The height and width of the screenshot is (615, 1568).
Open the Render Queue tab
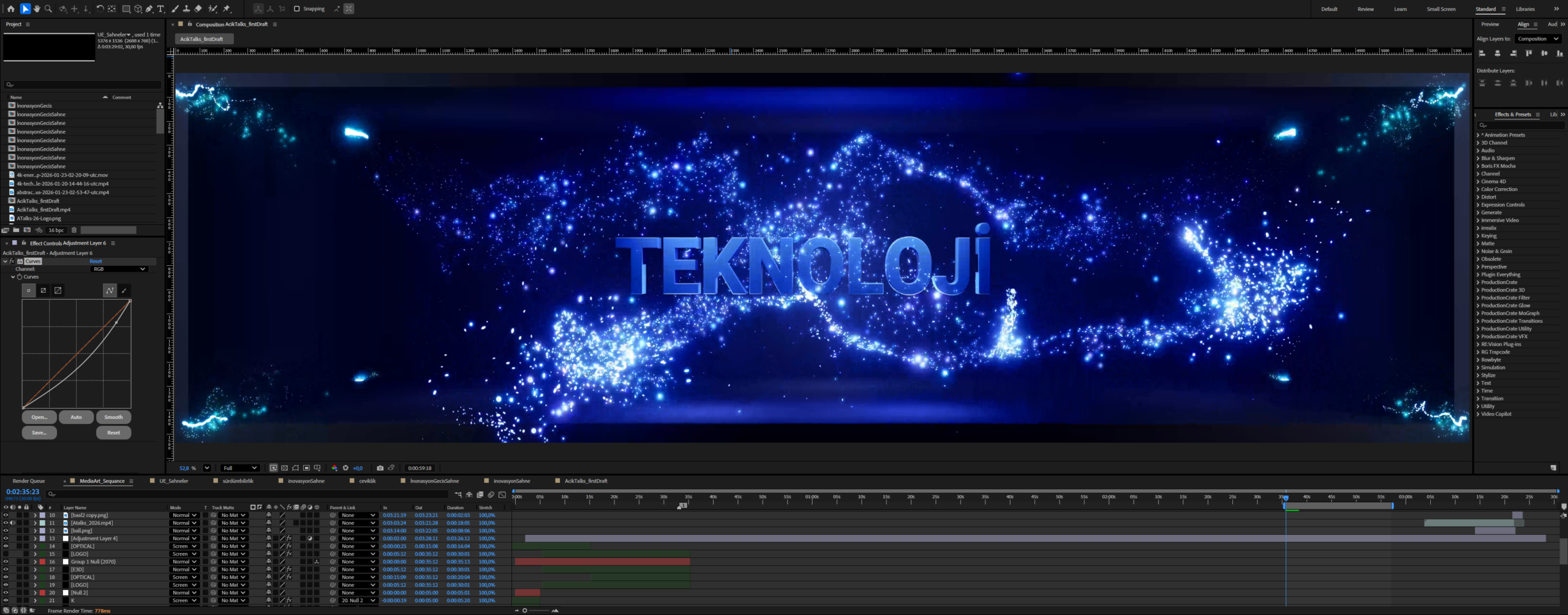29,481
